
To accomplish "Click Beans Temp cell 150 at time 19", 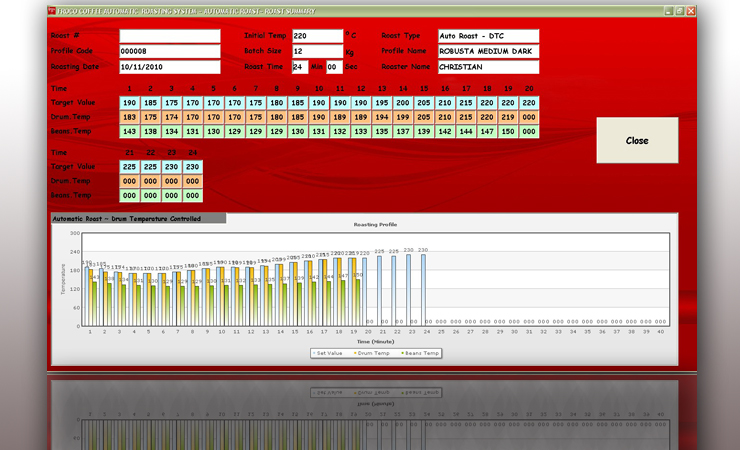I will click(x=508, y=131).
